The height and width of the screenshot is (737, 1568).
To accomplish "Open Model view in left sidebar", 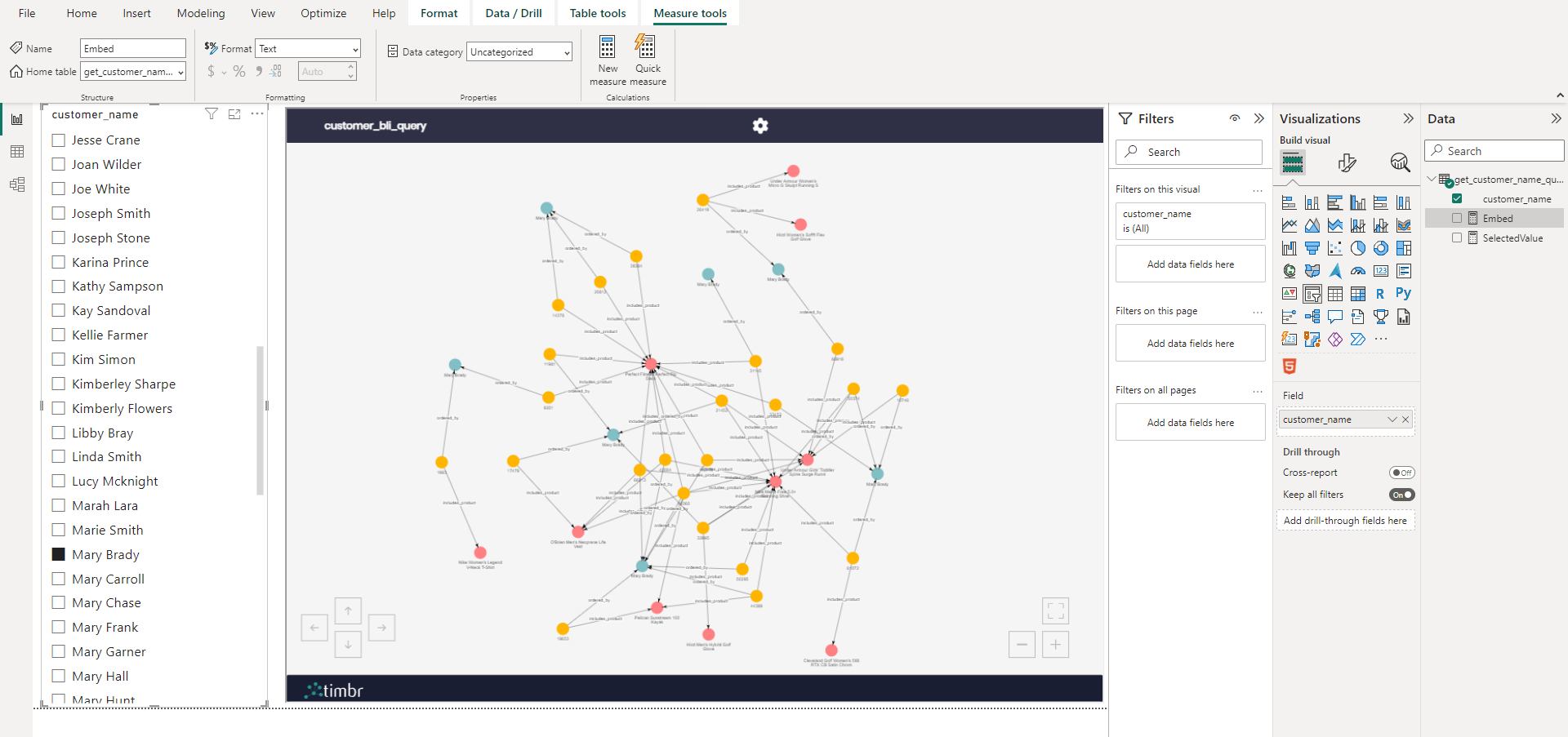I will (x=17, y=184).
